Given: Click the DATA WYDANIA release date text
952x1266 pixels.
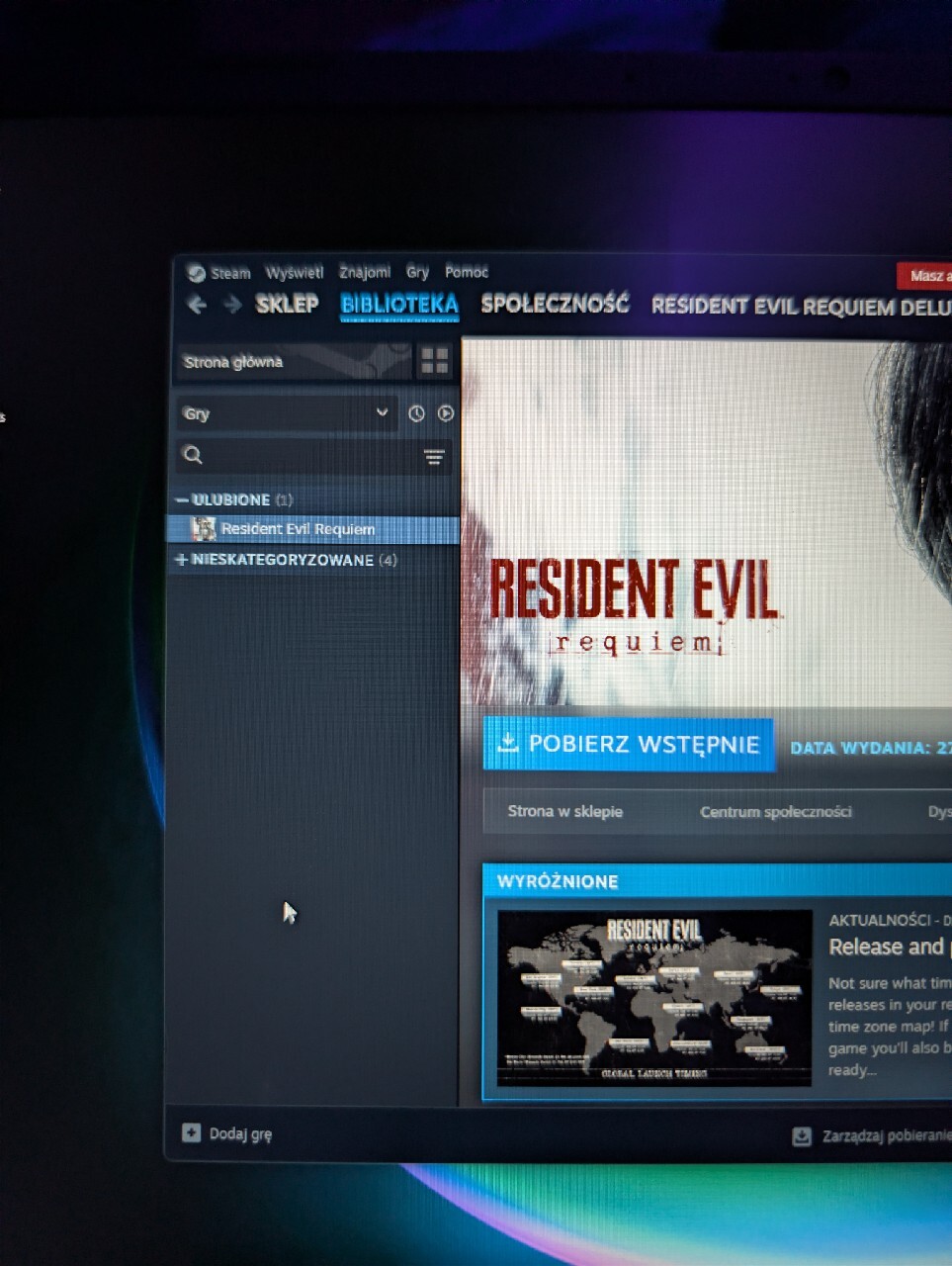Looking at the screenshot, I should [x=871, y=748].
